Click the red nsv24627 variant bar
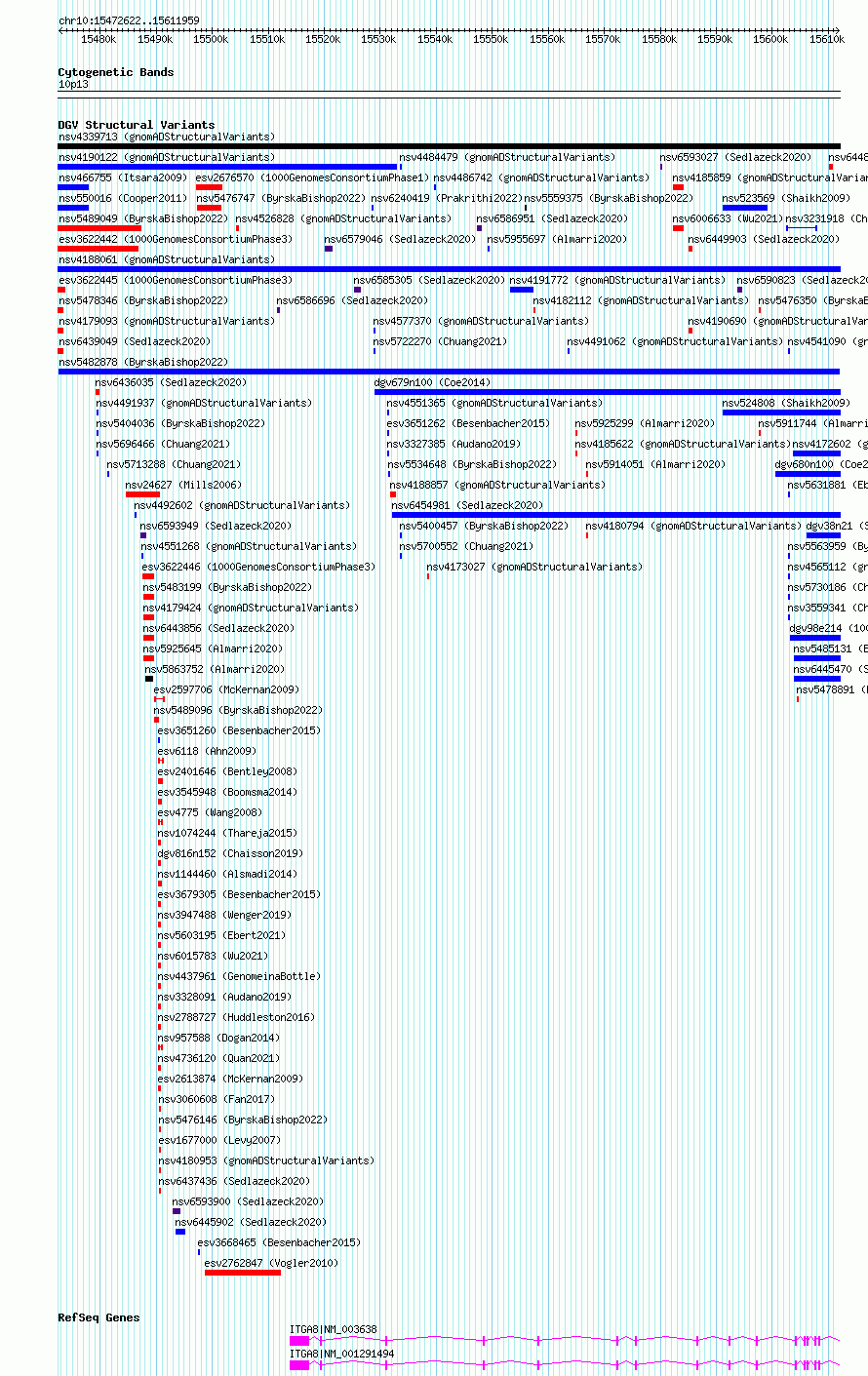The image size is (868, 1376). click(142, 494)
